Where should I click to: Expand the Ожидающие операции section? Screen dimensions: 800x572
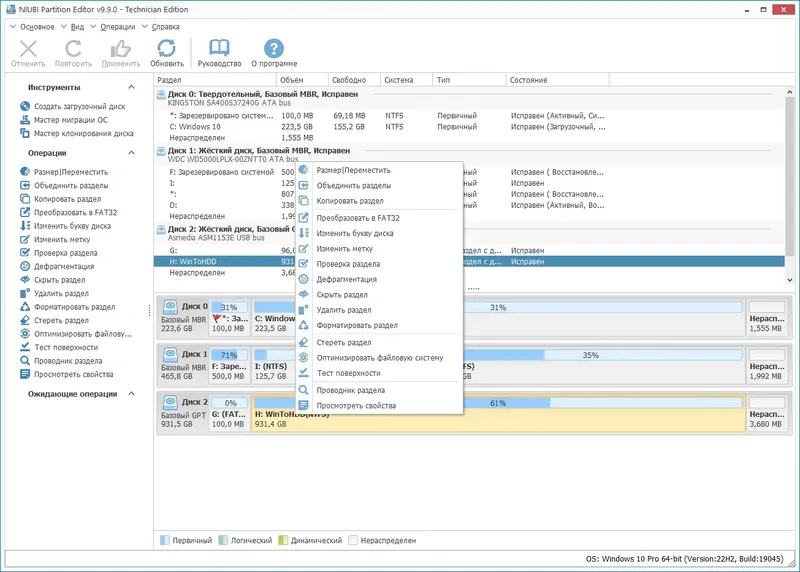(x=131, y=394)
